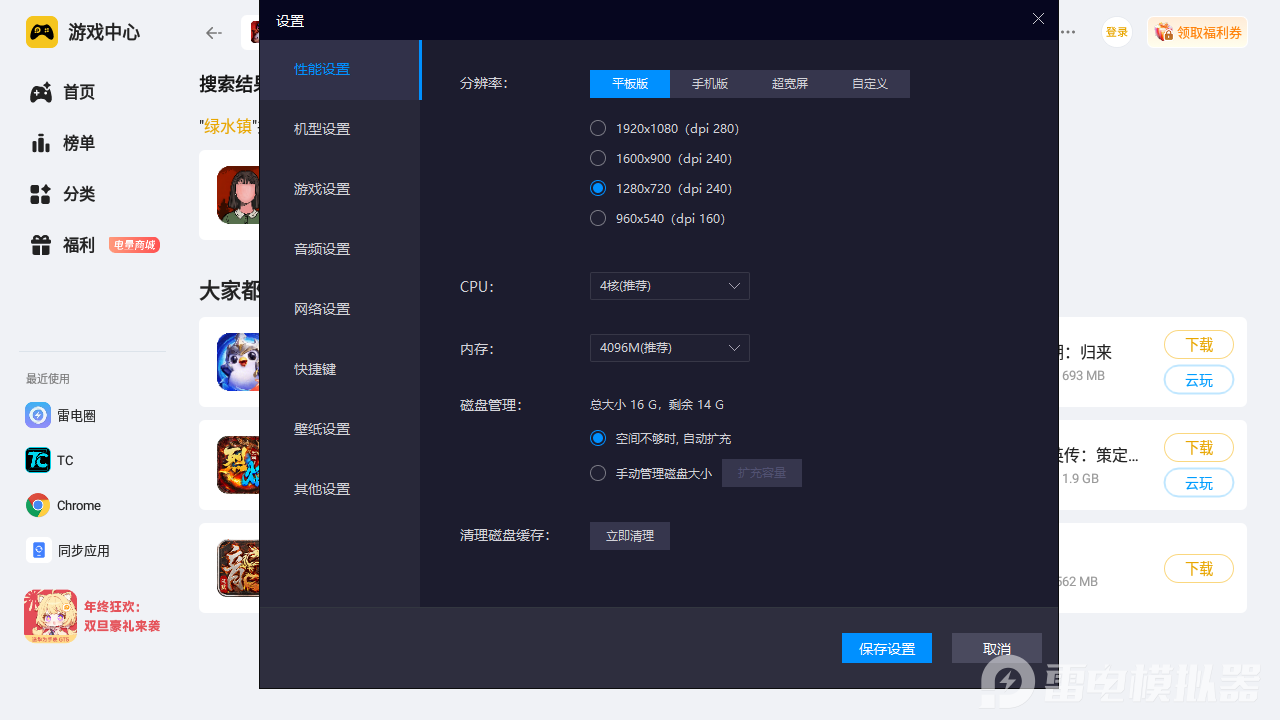Click 下载 for the 562 MB game
Screen dimensions: 1280x720
pos(1199,569)
